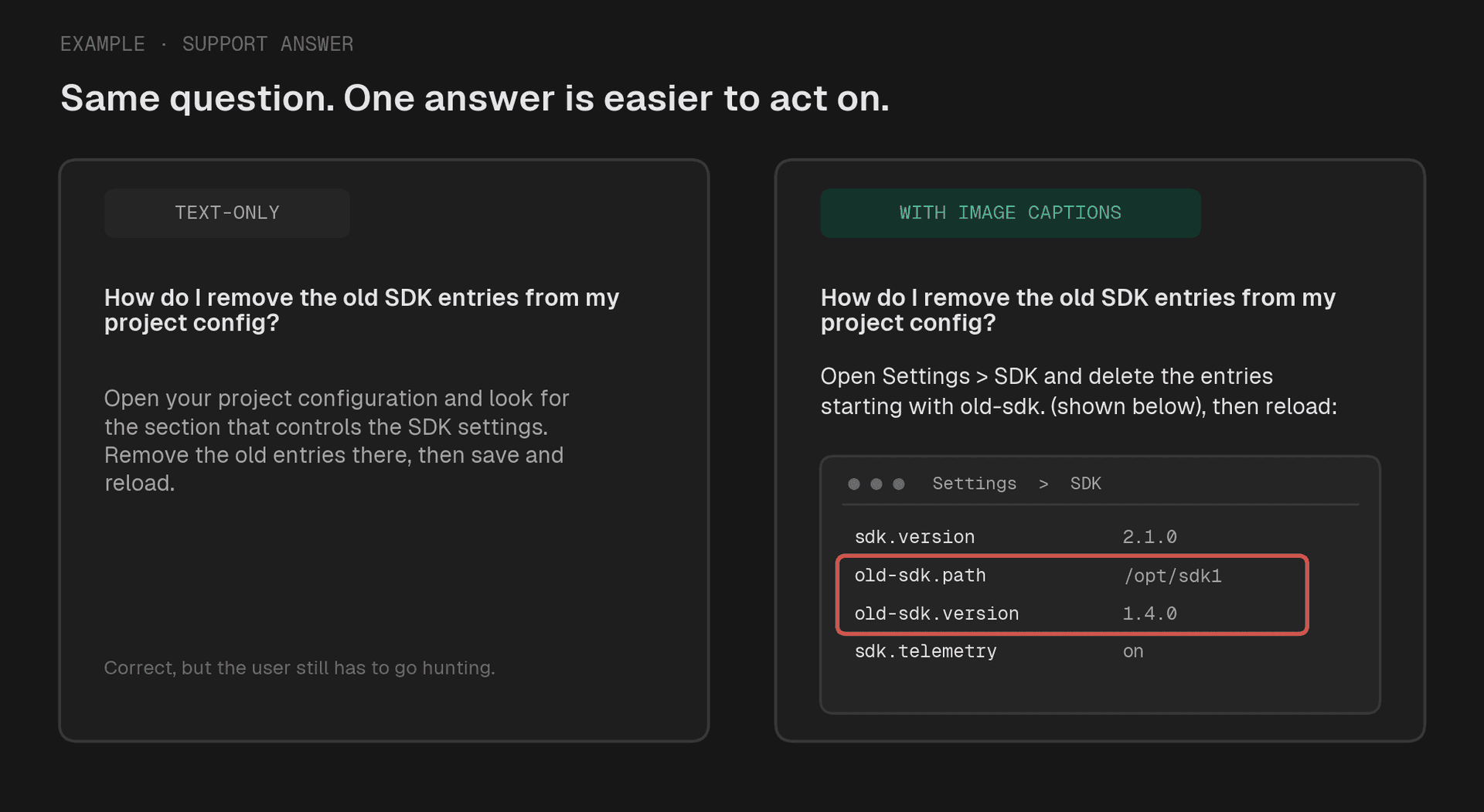Viewport: 1484px width, 812px height.
Task: Click the third window dot in mock titlebar
Action: pos(899,484)
